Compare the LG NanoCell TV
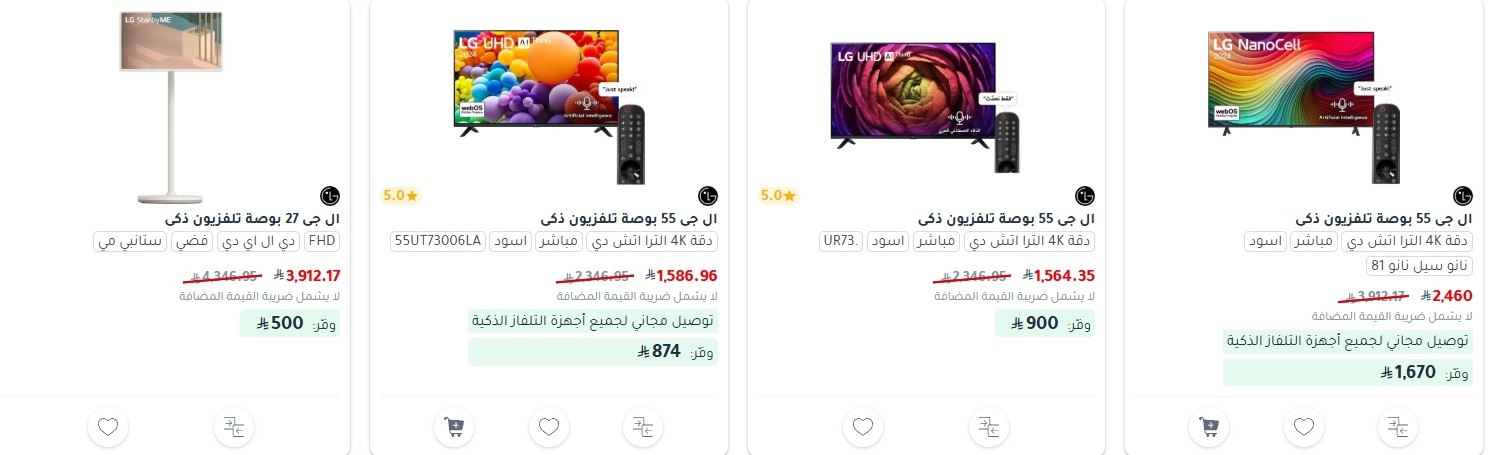Image resolution: width=1491 pixels, height=455 pixels. click(1398, 427)
